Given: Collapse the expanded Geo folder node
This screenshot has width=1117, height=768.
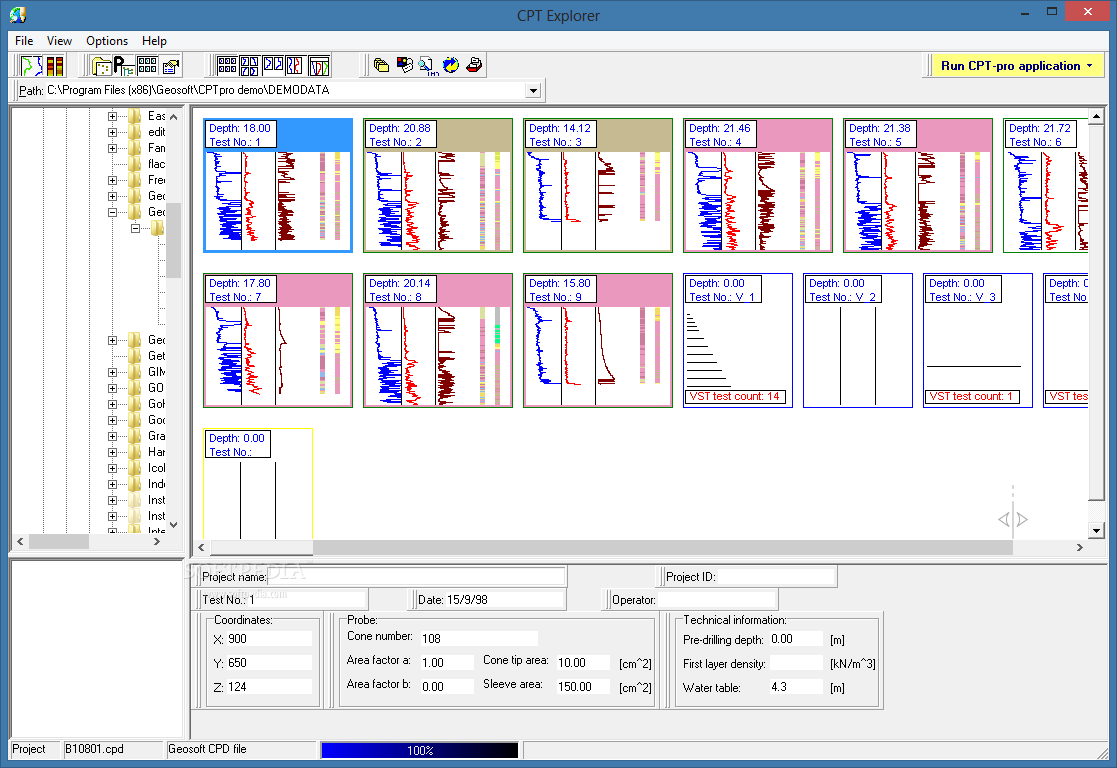Looking at the screenshot, I should [x=113, y=212].
